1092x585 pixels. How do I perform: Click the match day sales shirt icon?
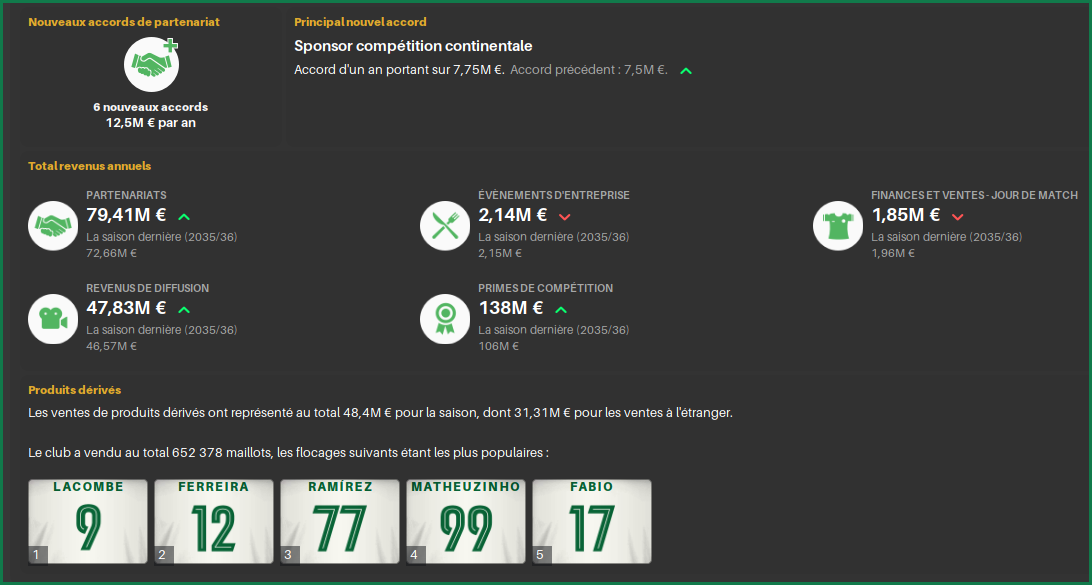[x=838, y=226]
